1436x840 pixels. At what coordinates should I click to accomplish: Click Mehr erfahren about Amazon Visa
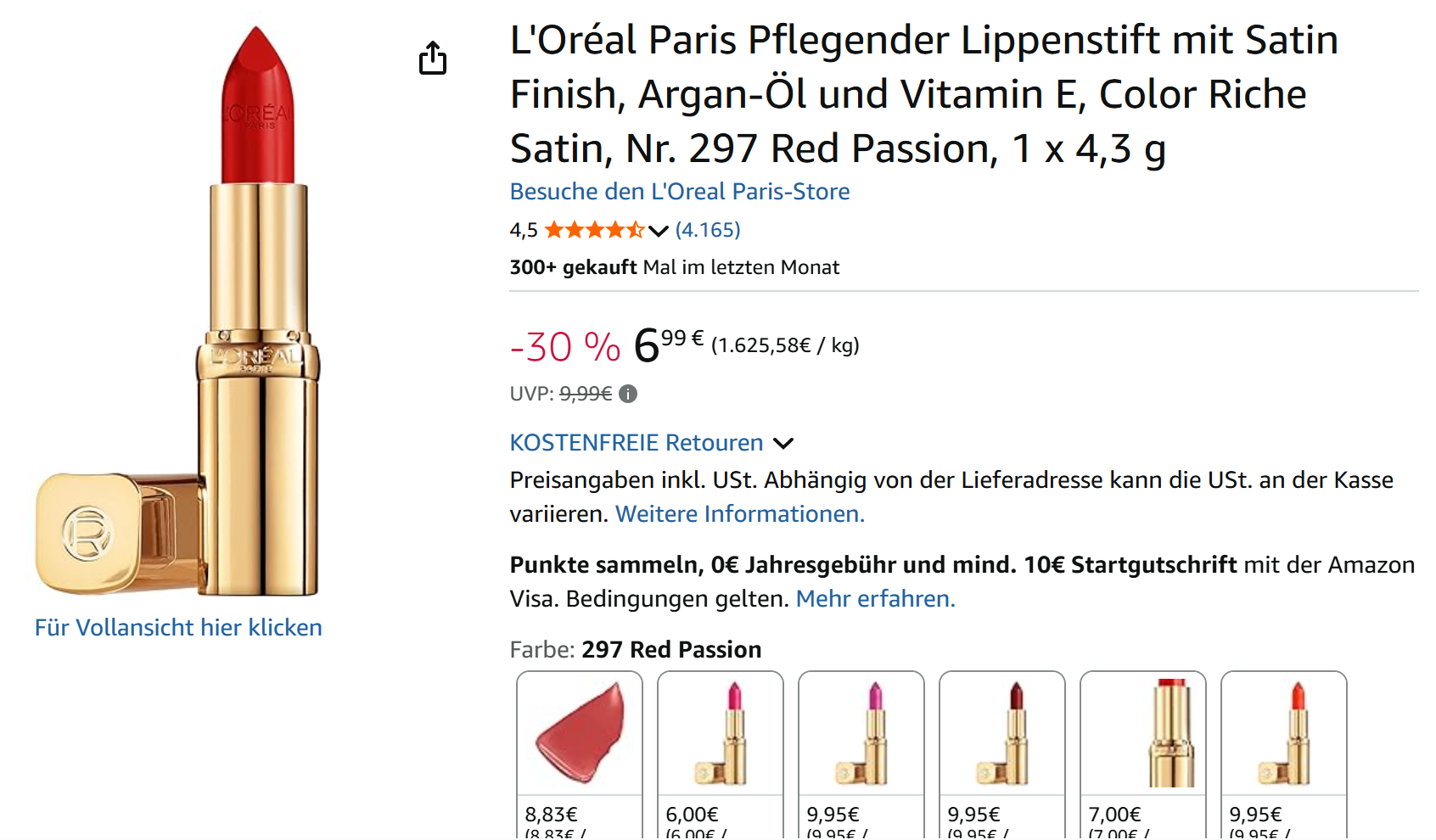tap(875, 599)
